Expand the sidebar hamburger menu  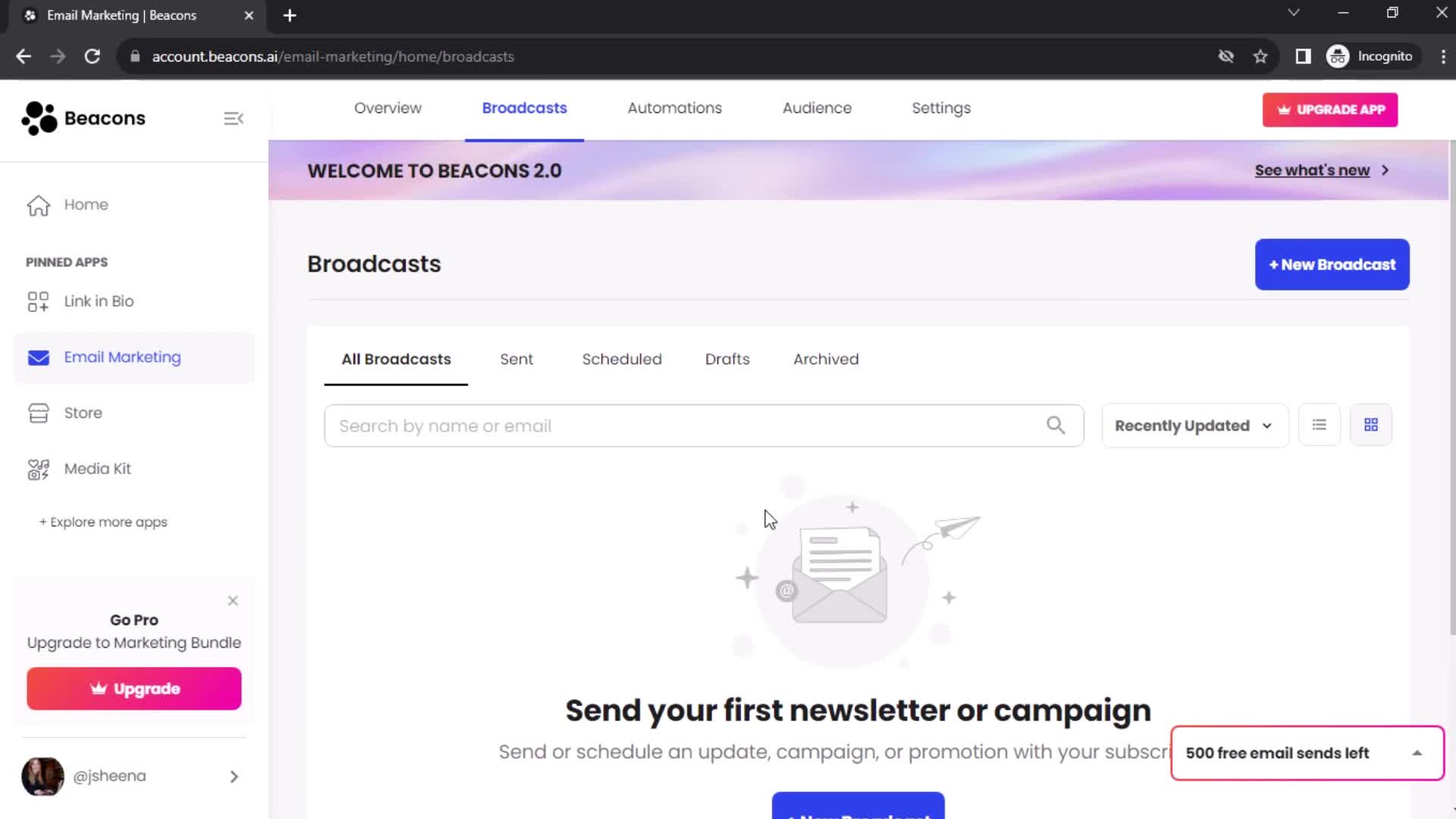[x=234, y=118]
